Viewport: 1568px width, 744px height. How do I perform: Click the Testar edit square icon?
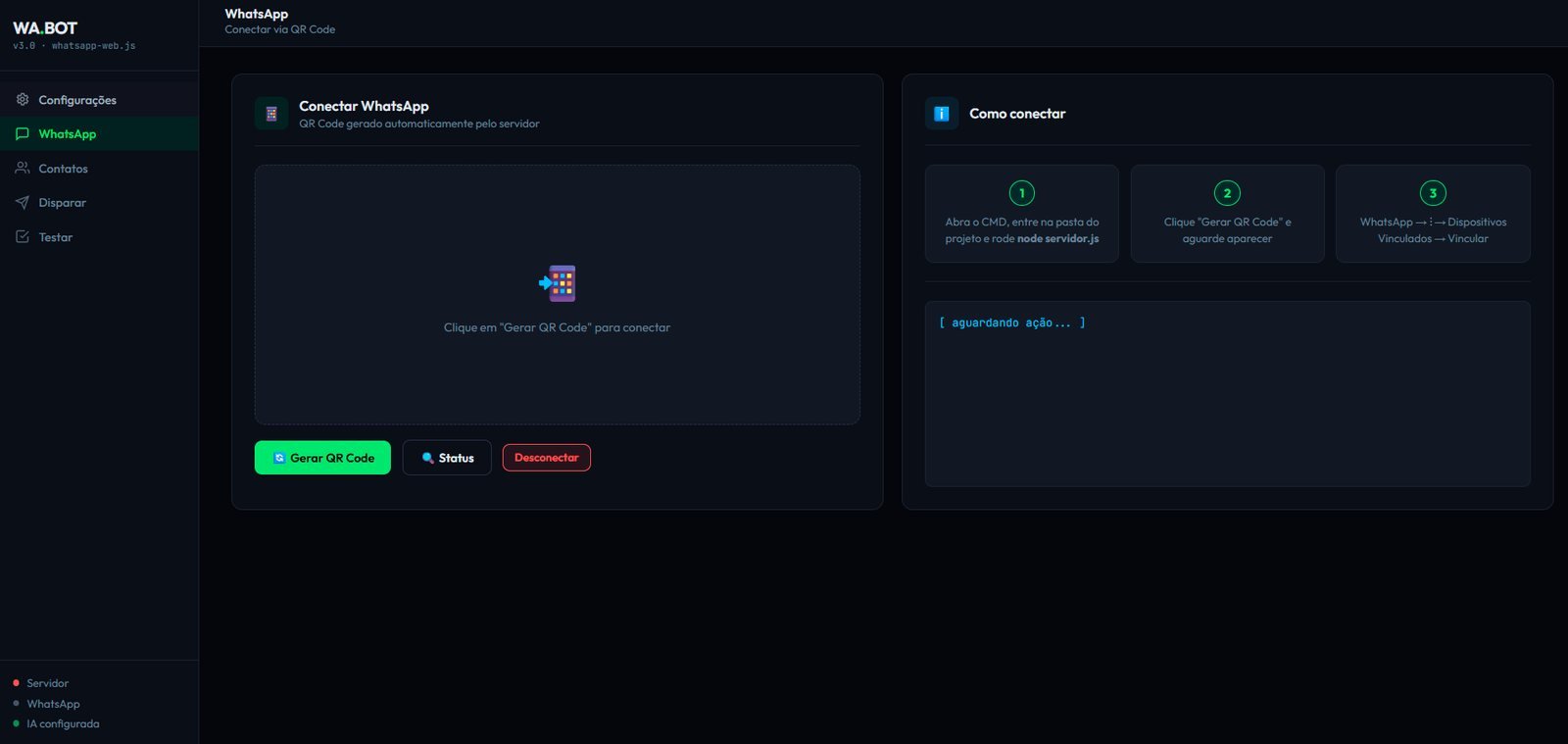point(23,237)
